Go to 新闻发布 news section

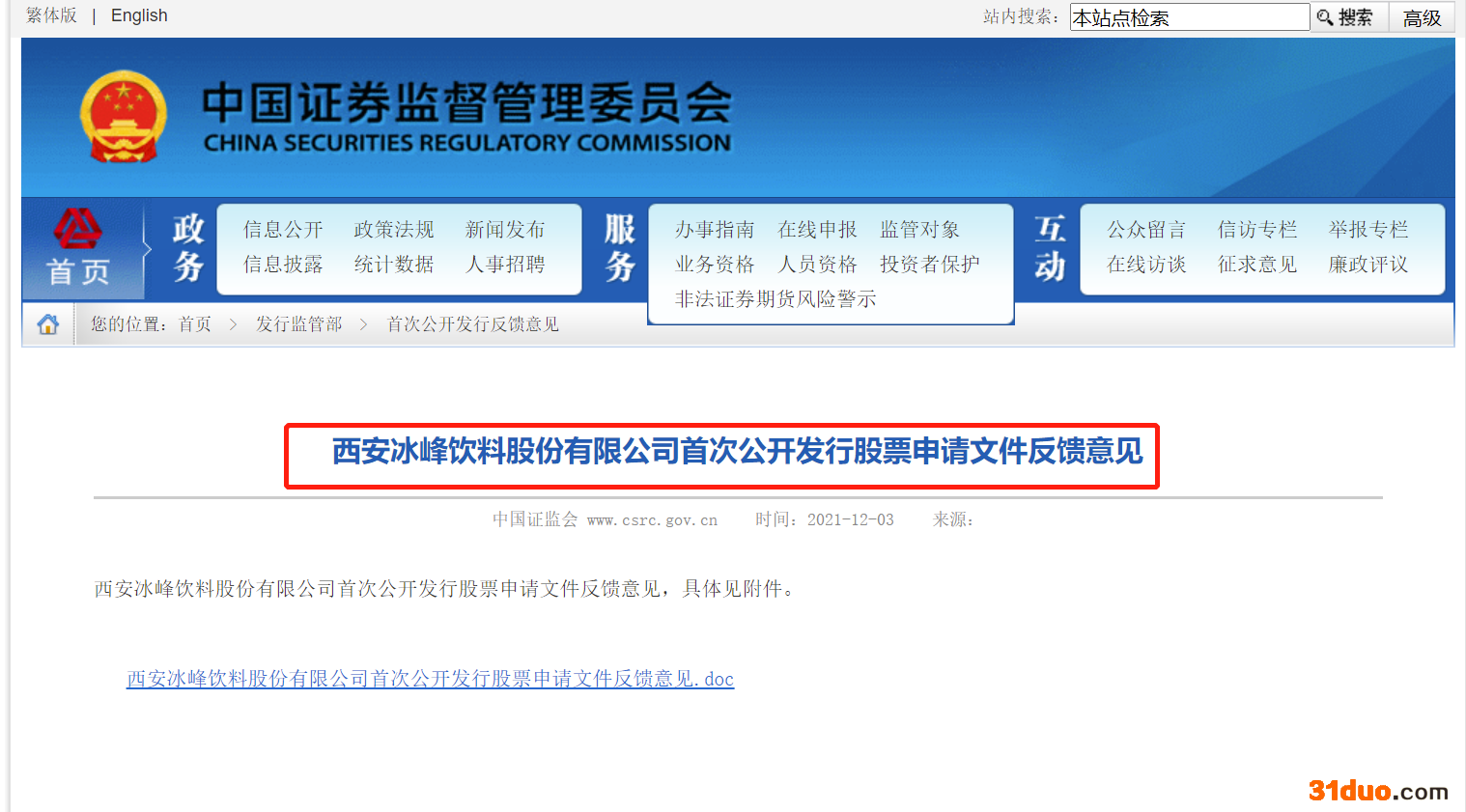pyautogui.click(x=505, y=229)
